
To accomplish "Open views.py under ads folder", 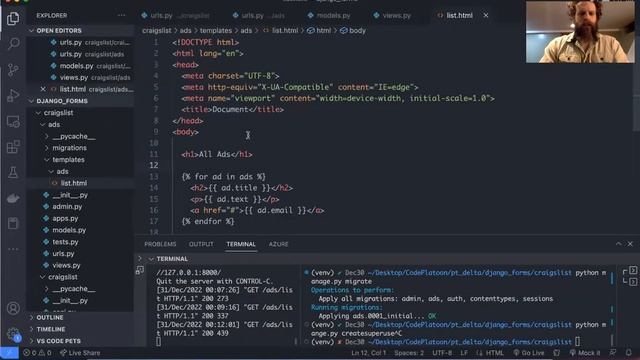I will [x=66, y=265].
